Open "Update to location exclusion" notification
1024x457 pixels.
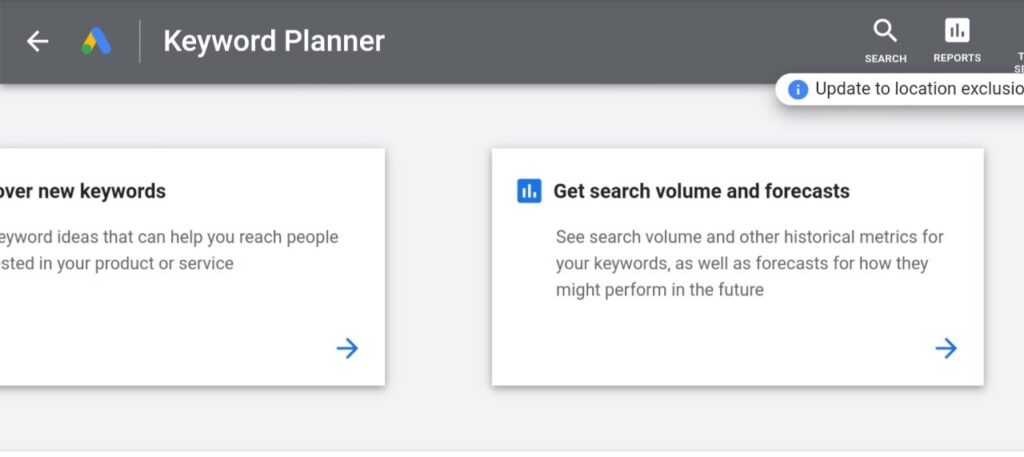(x=900, y=89)
